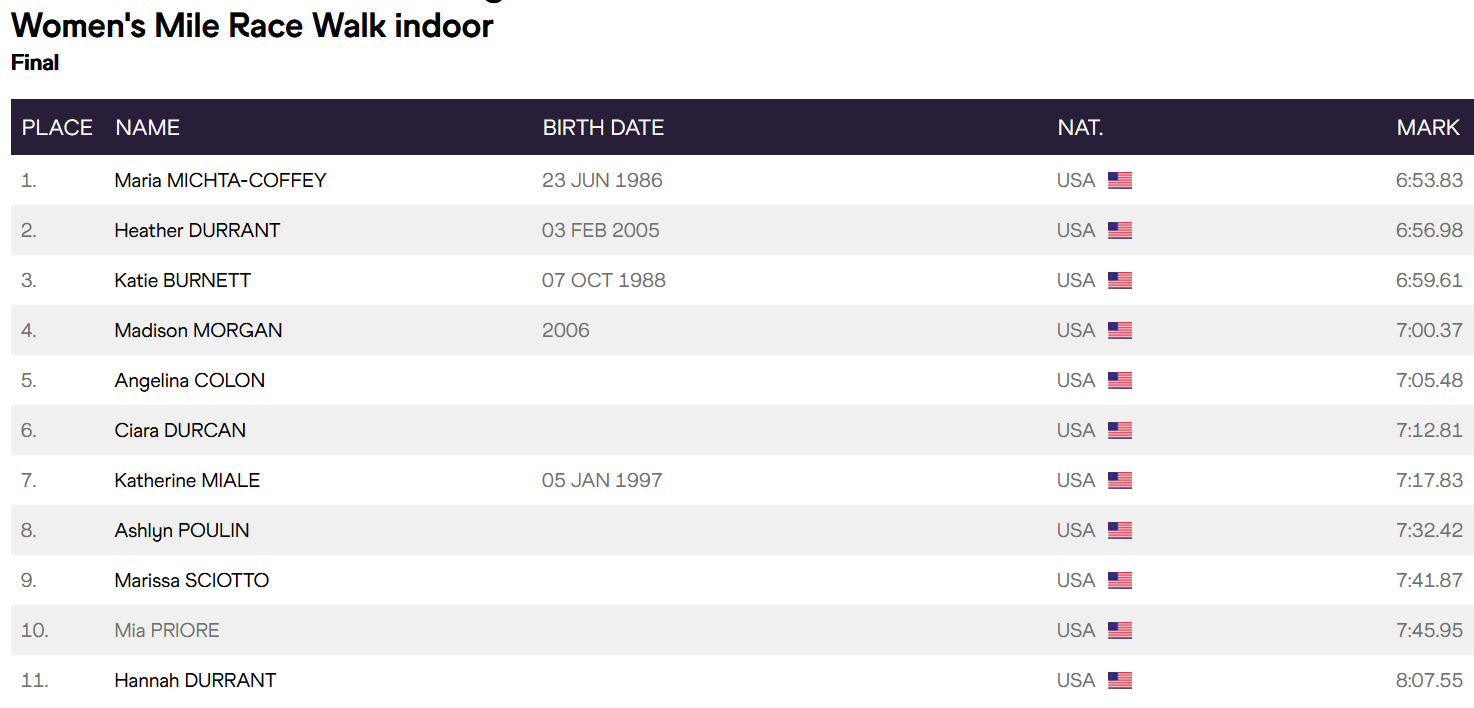Select the 6:53.83 winning mark
The width and height of the screenshot is (1474, 708).
pyautogui.click(x=1429, y=180)
